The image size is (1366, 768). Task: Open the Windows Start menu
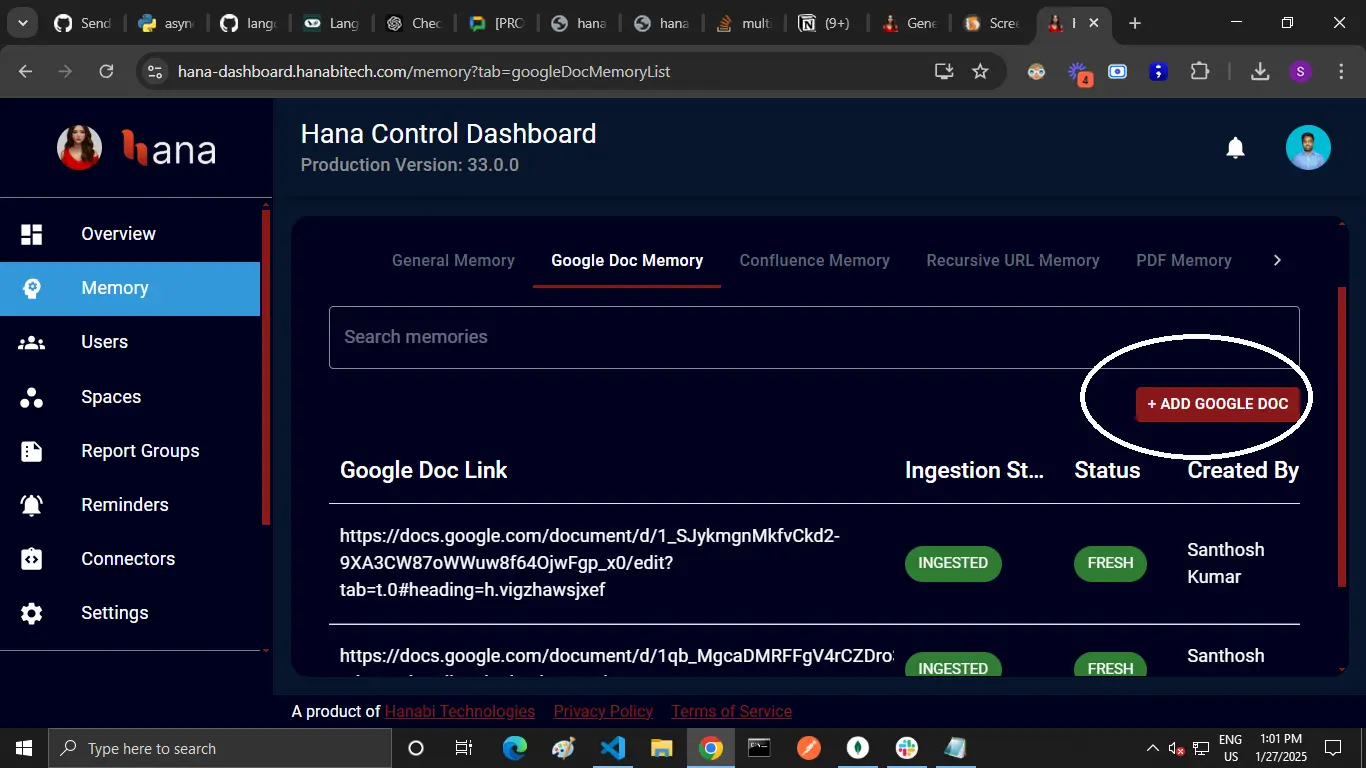click(24, 748)
